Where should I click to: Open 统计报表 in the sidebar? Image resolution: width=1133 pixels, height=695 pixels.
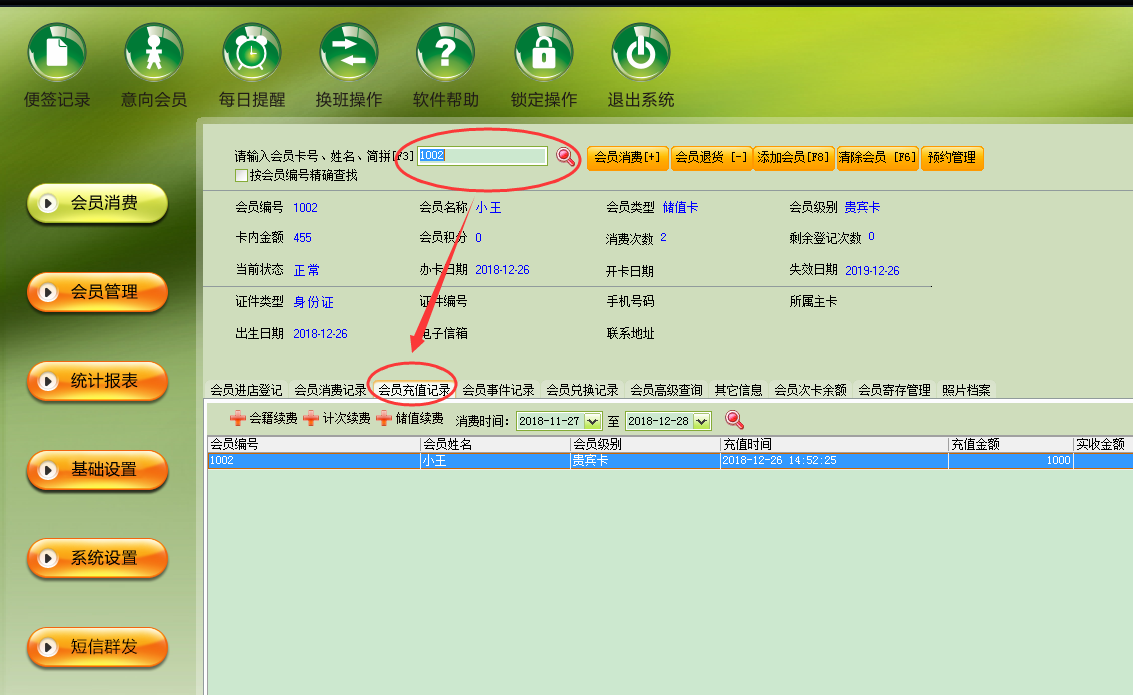click(98, 381)
